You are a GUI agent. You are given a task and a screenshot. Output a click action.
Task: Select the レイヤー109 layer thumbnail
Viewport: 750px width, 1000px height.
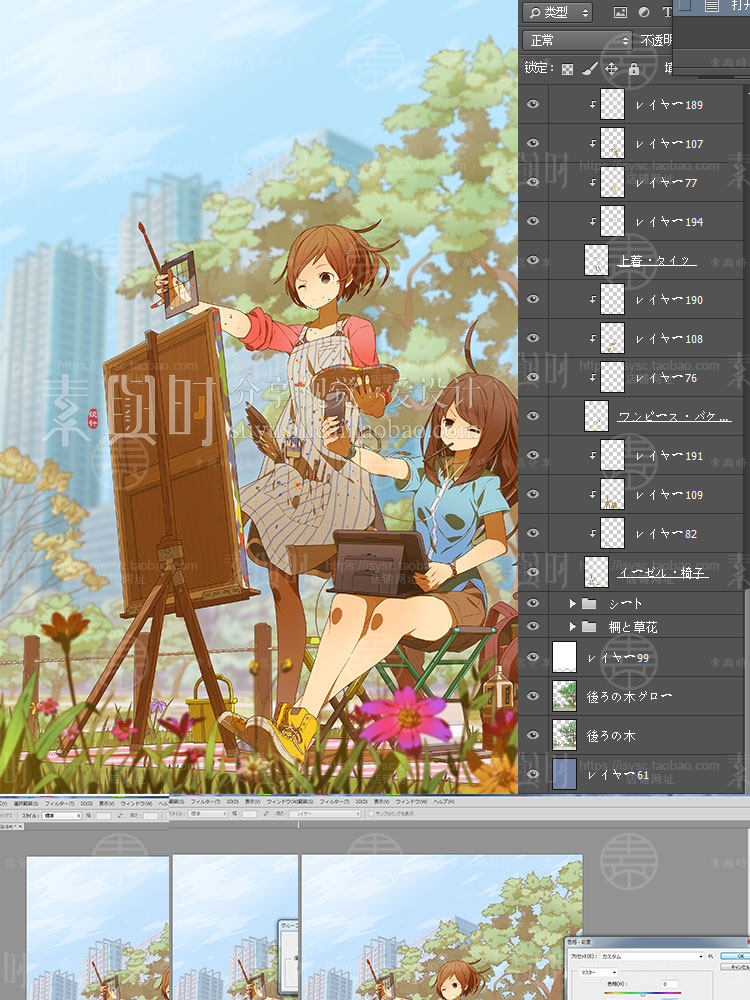pyautogui.click(x=612, y=494)
